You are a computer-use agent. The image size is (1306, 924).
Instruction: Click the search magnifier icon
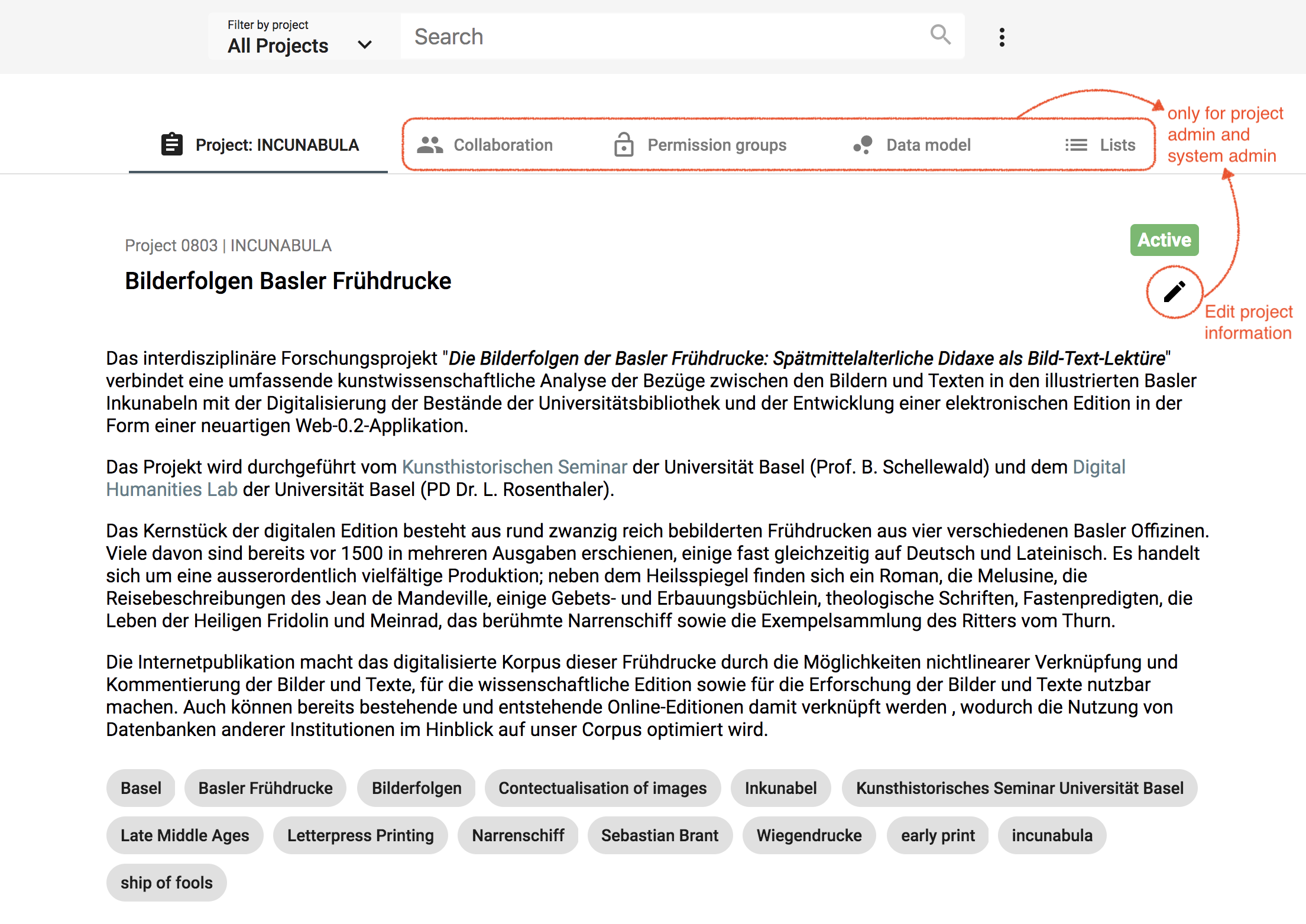(x=941, y=35)
